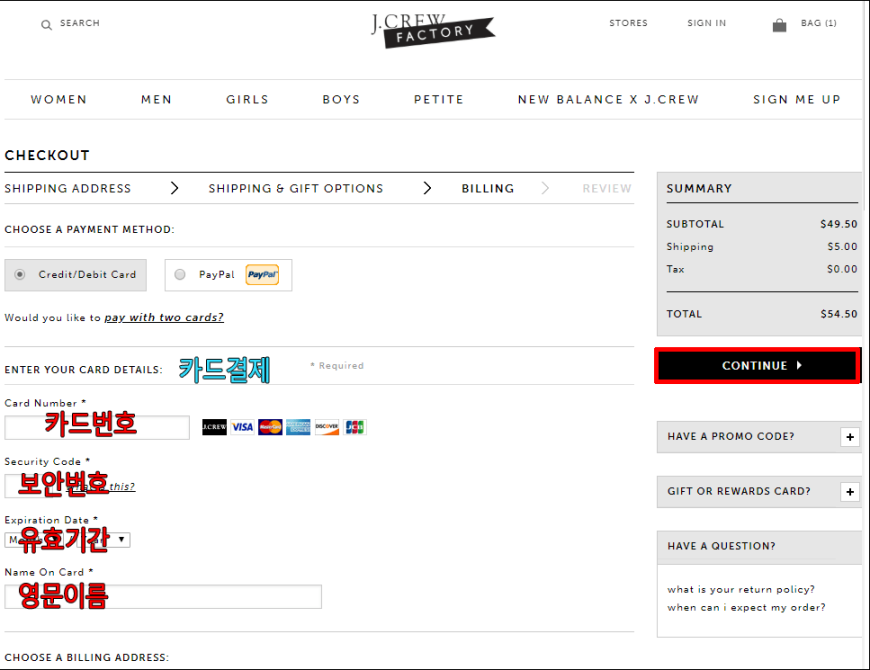Click the arrow after Shipping Address step
Image resolution: width=870 pixels, height=670 pixels.
click(174, 188)
